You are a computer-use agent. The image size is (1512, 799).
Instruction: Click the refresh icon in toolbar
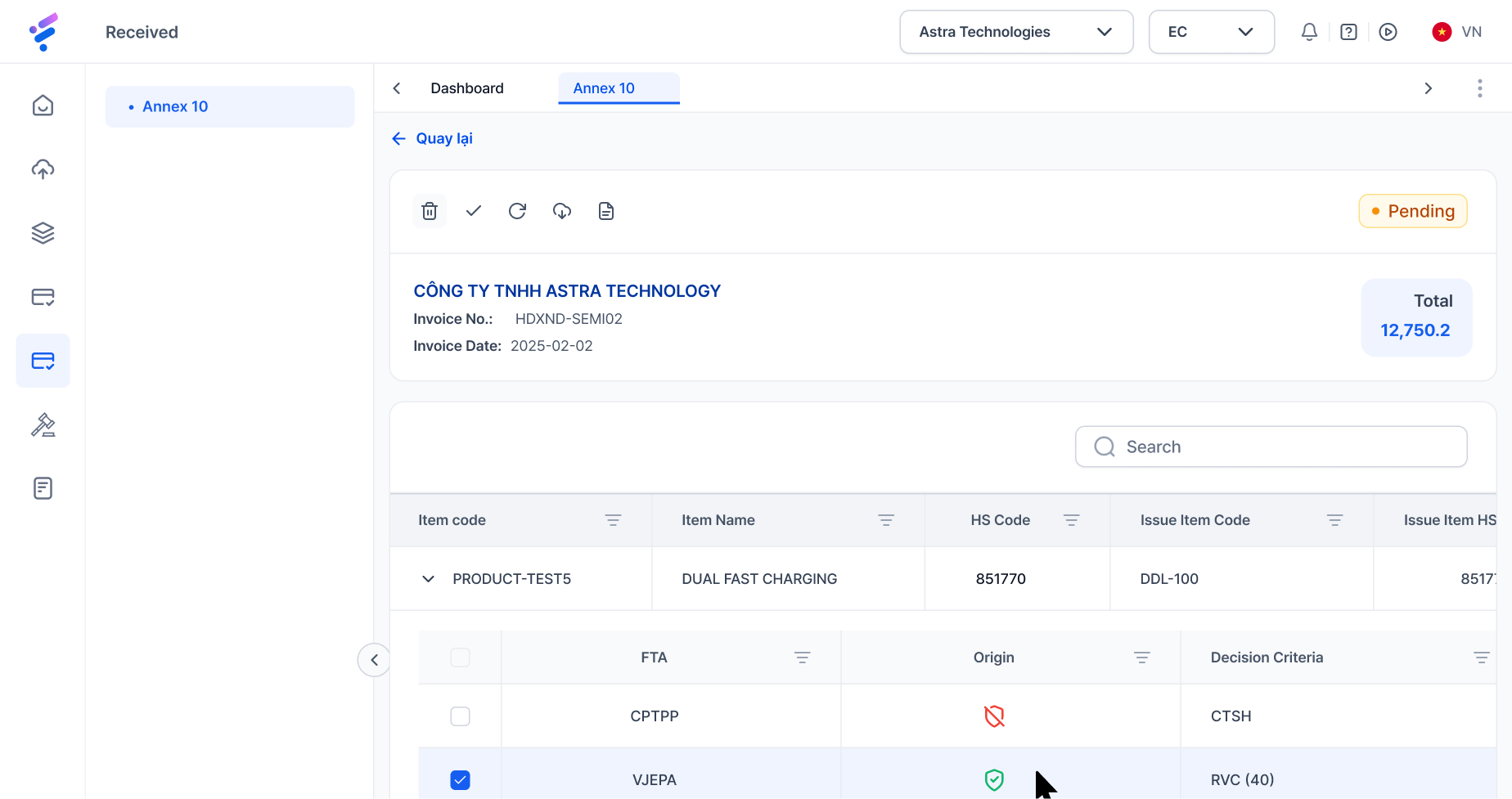pyautogui.click(x=517, y=211)
